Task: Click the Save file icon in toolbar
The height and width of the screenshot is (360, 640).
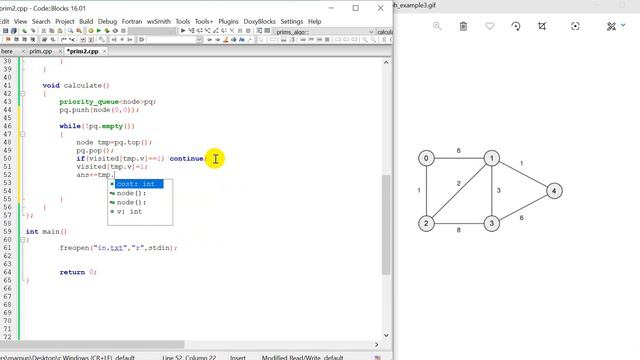Action: (5, 31)
